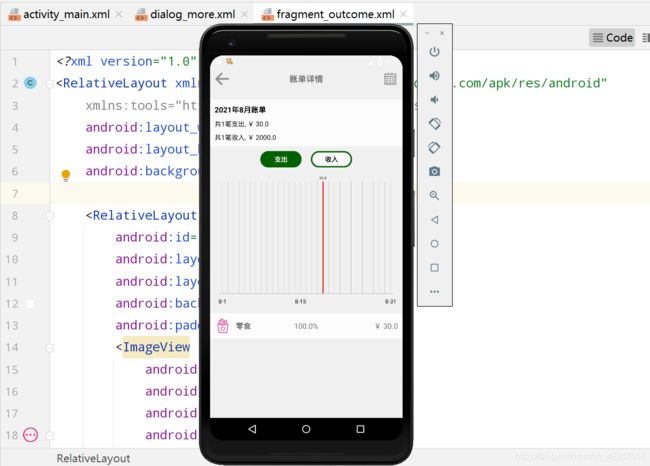The image size is (650, 466).
Task: Click the lightbulb intention icon on line 6
Action: click(x=65, y=175)
